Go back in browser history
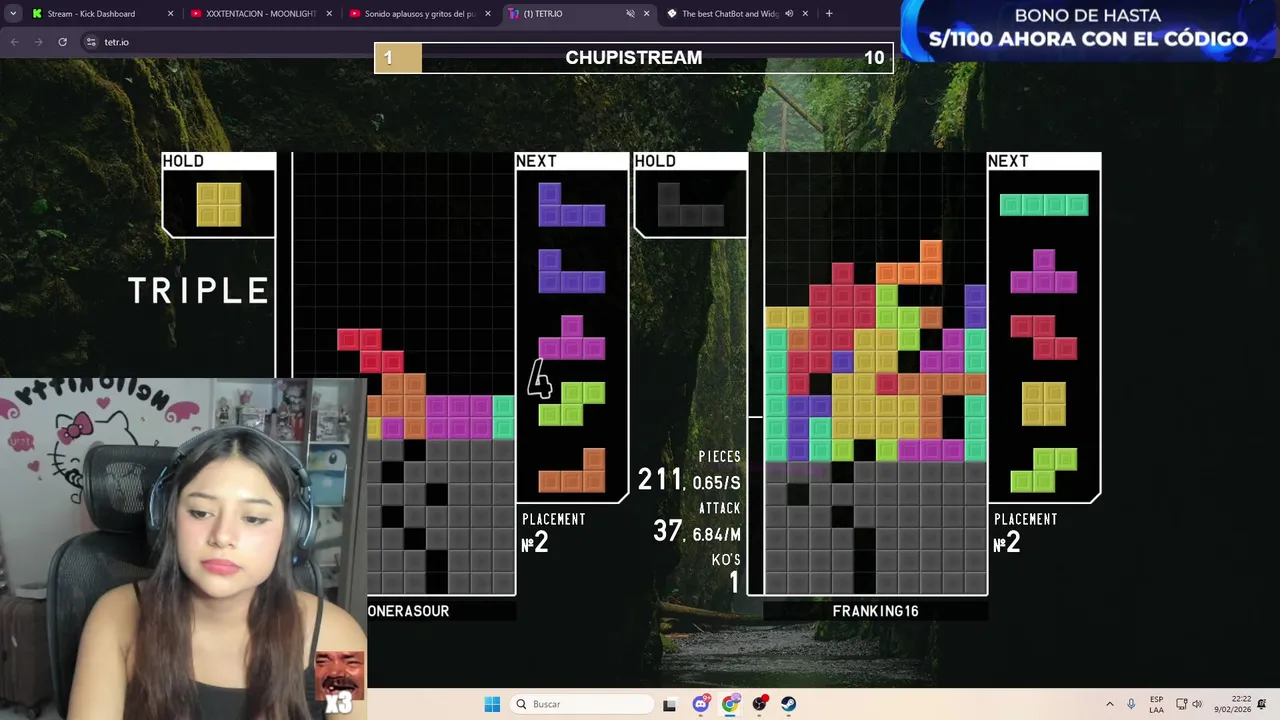The image size is (1280, 720). [14, 42]
